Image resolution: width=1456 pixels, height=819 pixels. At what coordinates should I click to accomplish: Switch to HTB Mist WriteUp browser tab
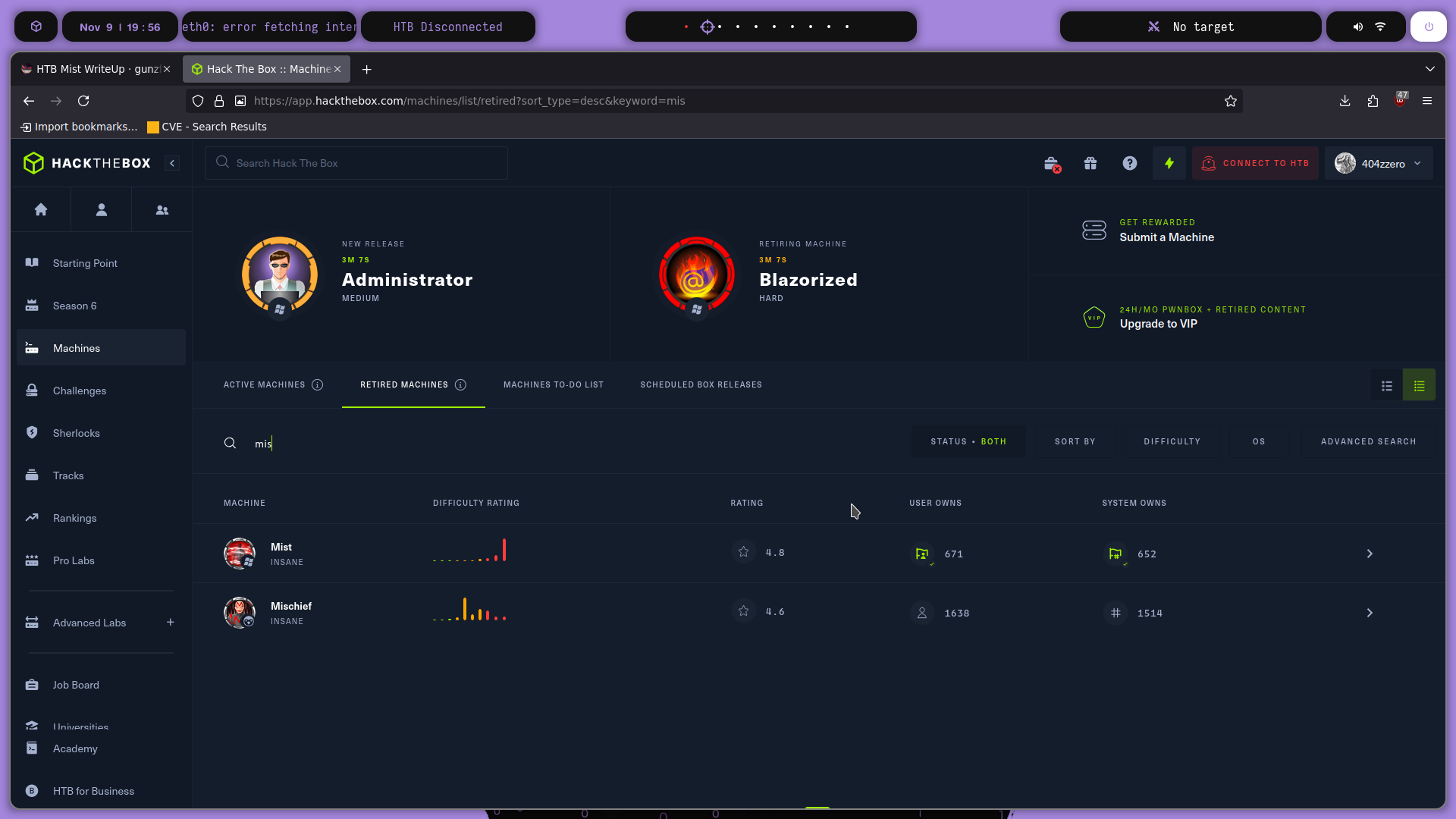(x=96, y=69)
